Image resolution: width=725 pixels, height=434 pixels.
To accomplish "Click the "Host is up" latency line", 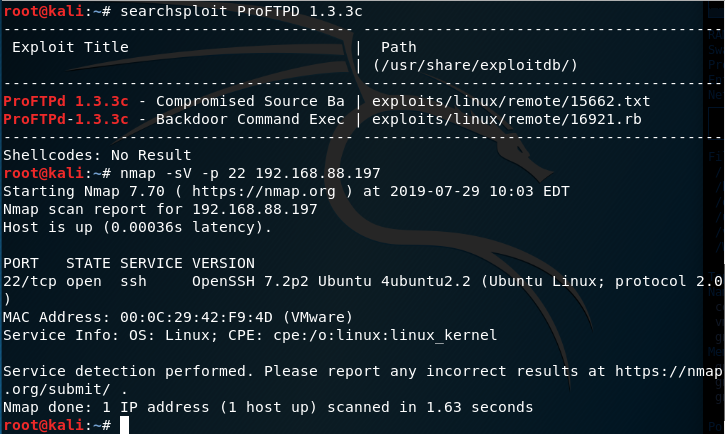I will tap(137, 227).
